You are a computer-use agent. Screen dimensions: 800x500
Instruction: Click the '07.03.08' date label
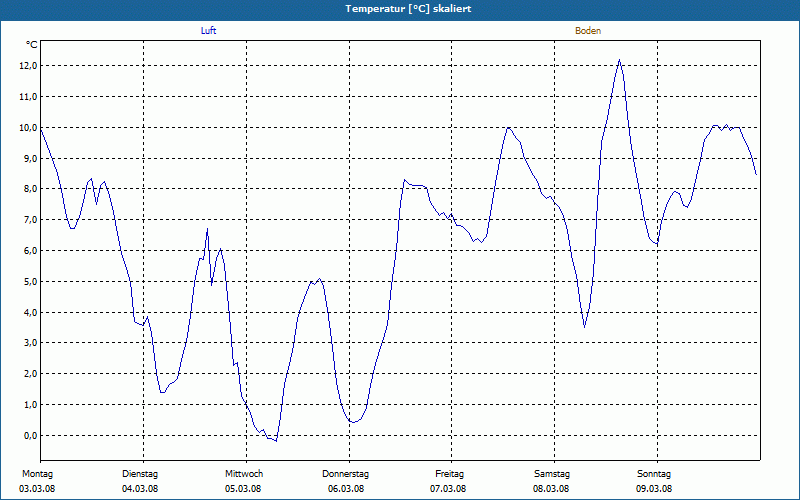448,489
